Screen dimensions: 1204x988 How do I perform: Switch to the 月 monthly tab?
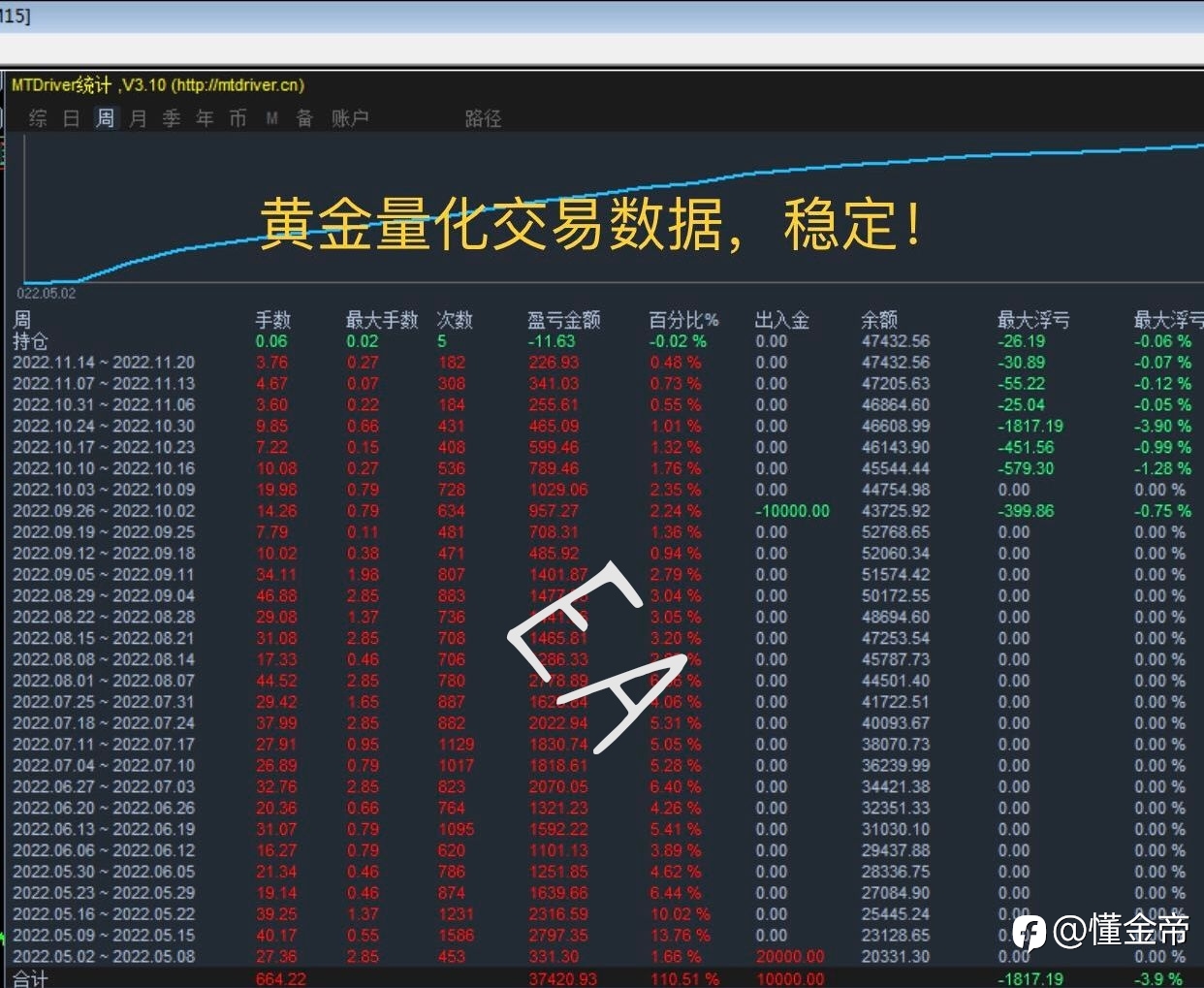(x=139, y=118)
